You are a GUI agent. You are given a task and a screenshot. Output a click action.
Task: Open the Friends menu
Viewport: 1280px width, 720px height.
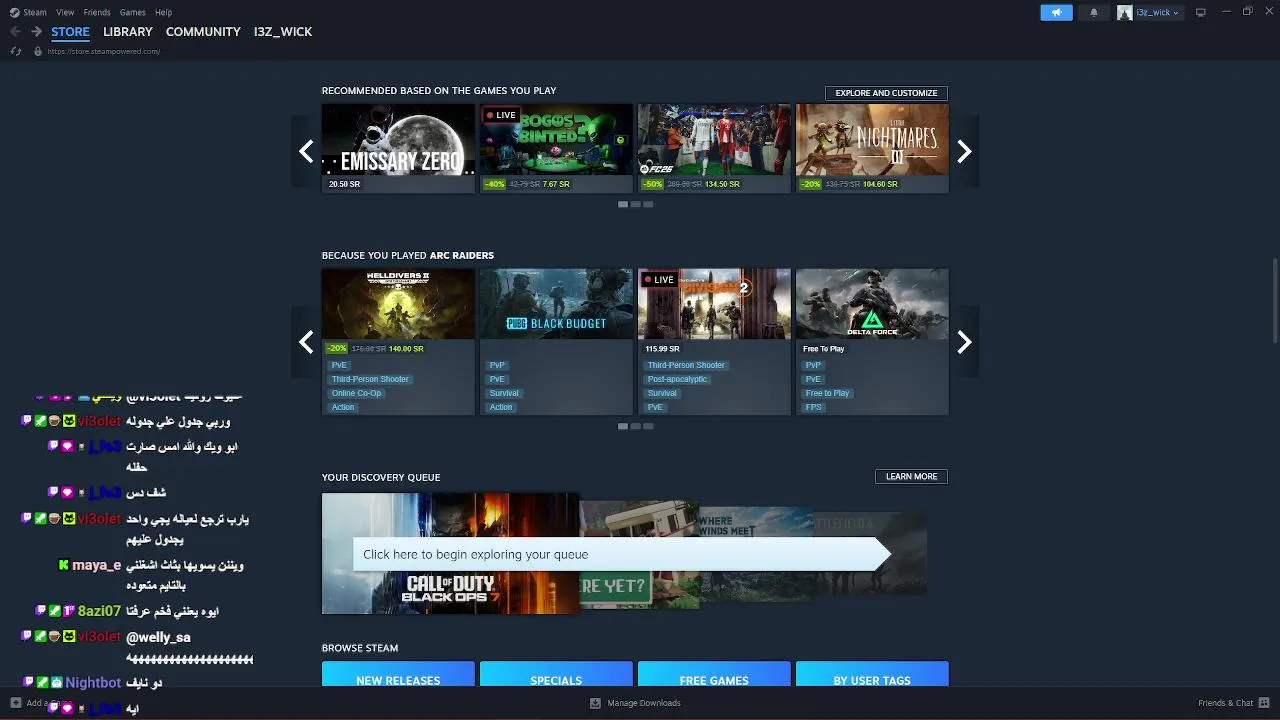[97, 12]
